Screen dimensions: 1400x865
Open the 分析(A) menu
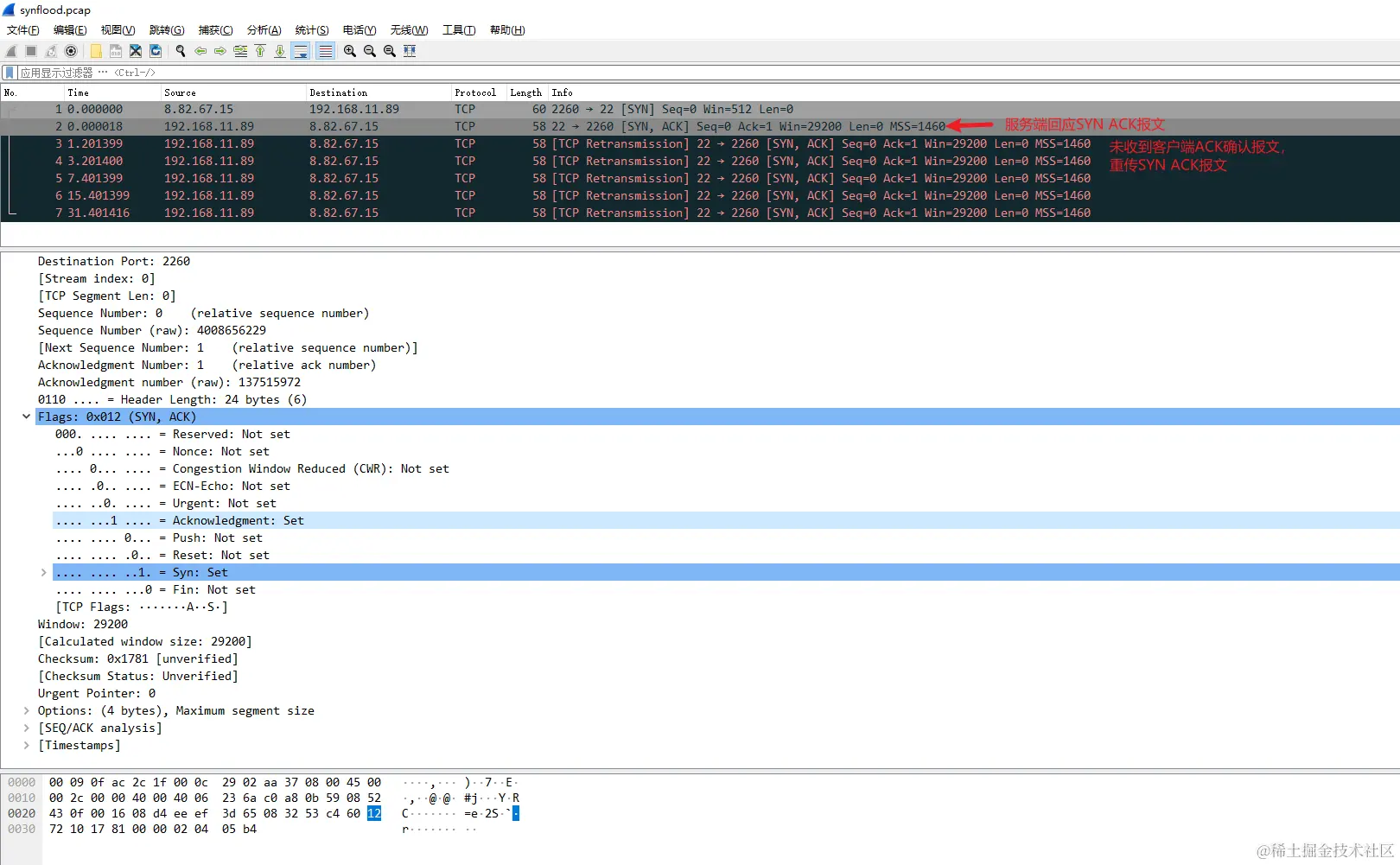pyautogui.click(x=264, y=30)
